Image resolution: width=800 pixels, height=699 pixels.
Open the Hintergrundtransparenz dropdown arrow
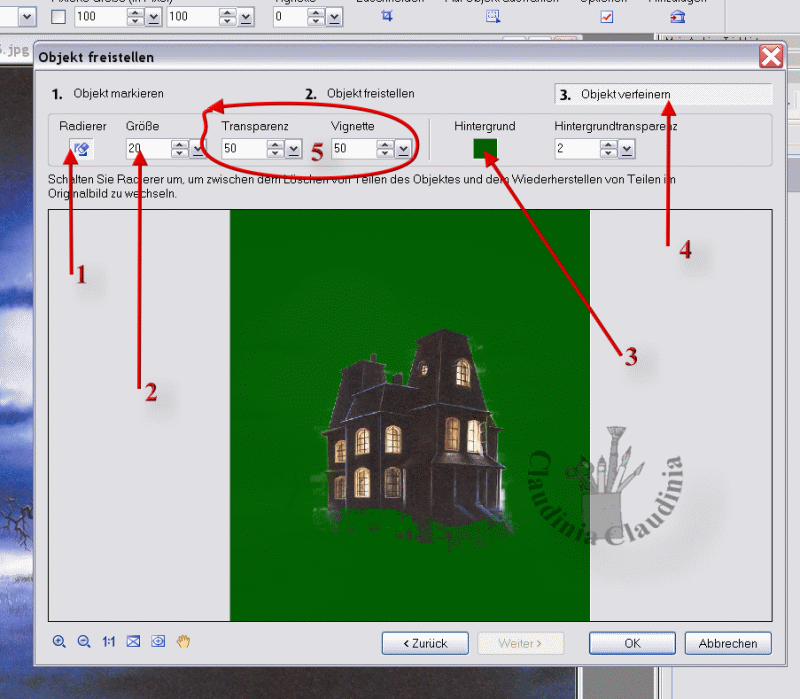(x=627, y=149)
